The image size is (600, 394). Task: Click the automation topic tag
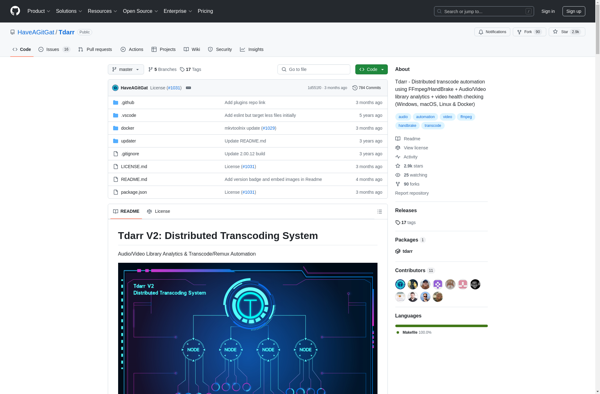tap(425, 117)
